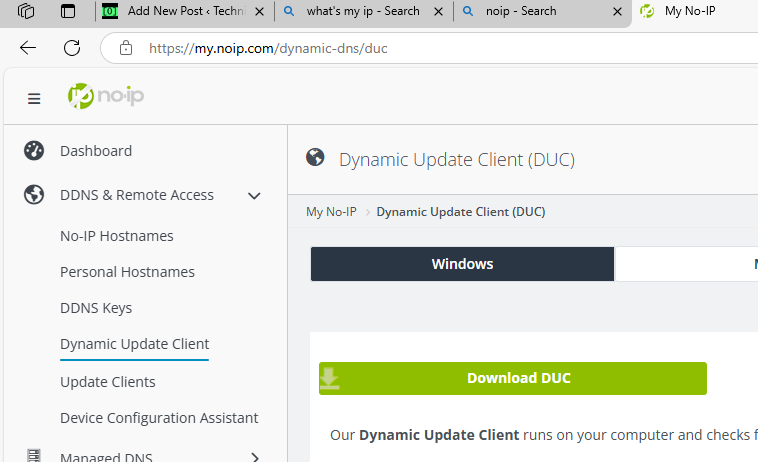The width and height of the screenshot is (758, 462).
Task: Close the Add New Post tab
Action: click(x=260, y=11)
